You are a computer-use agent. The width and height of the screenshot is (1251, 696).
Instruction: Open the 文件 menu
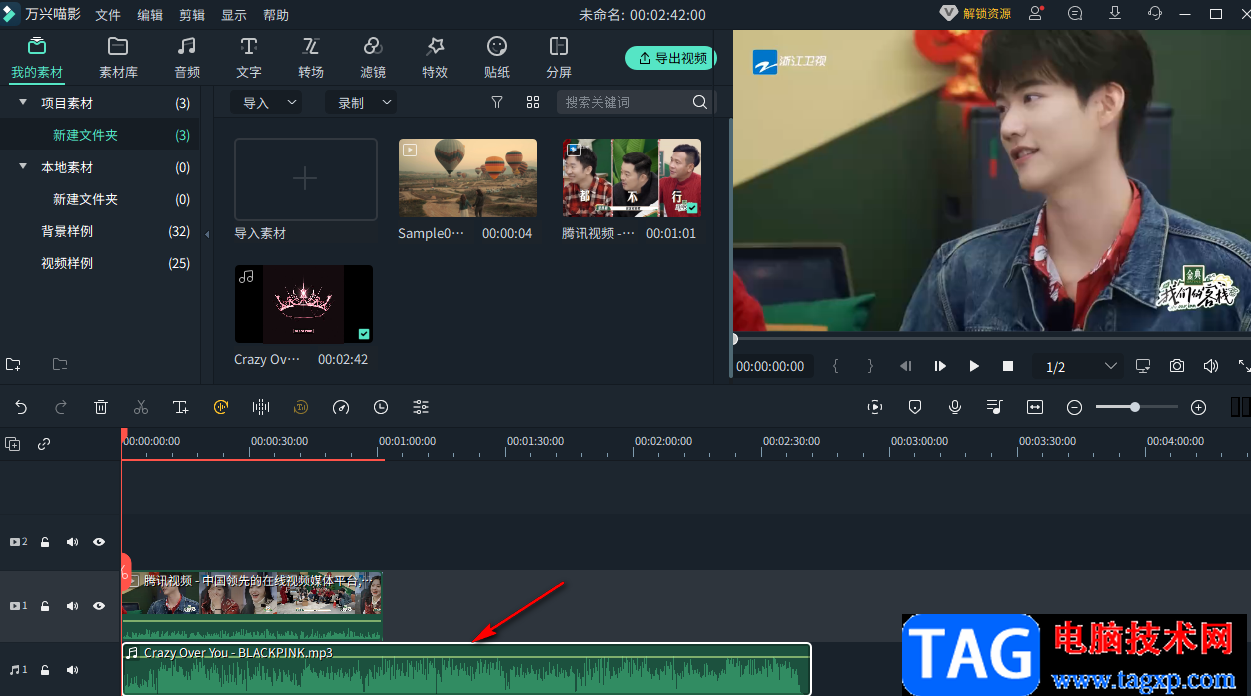tap(108, 15)
